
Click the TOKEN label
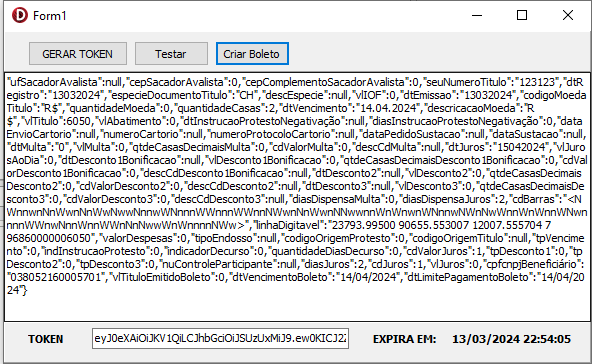click(46, 339)
